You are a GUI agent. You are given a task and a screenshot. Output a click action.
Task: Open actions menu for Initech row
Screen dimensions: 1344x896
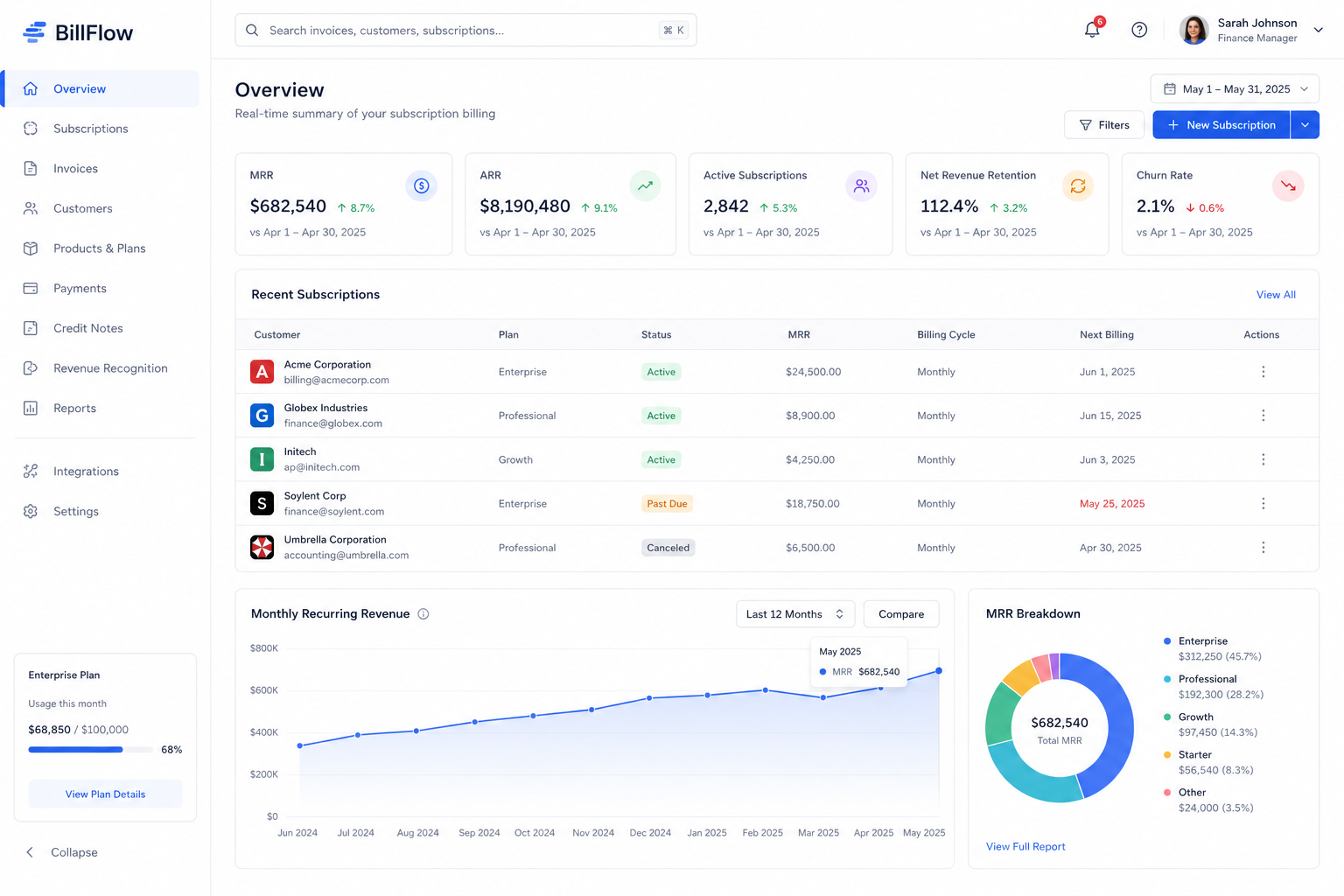[x=1263, y=459]
